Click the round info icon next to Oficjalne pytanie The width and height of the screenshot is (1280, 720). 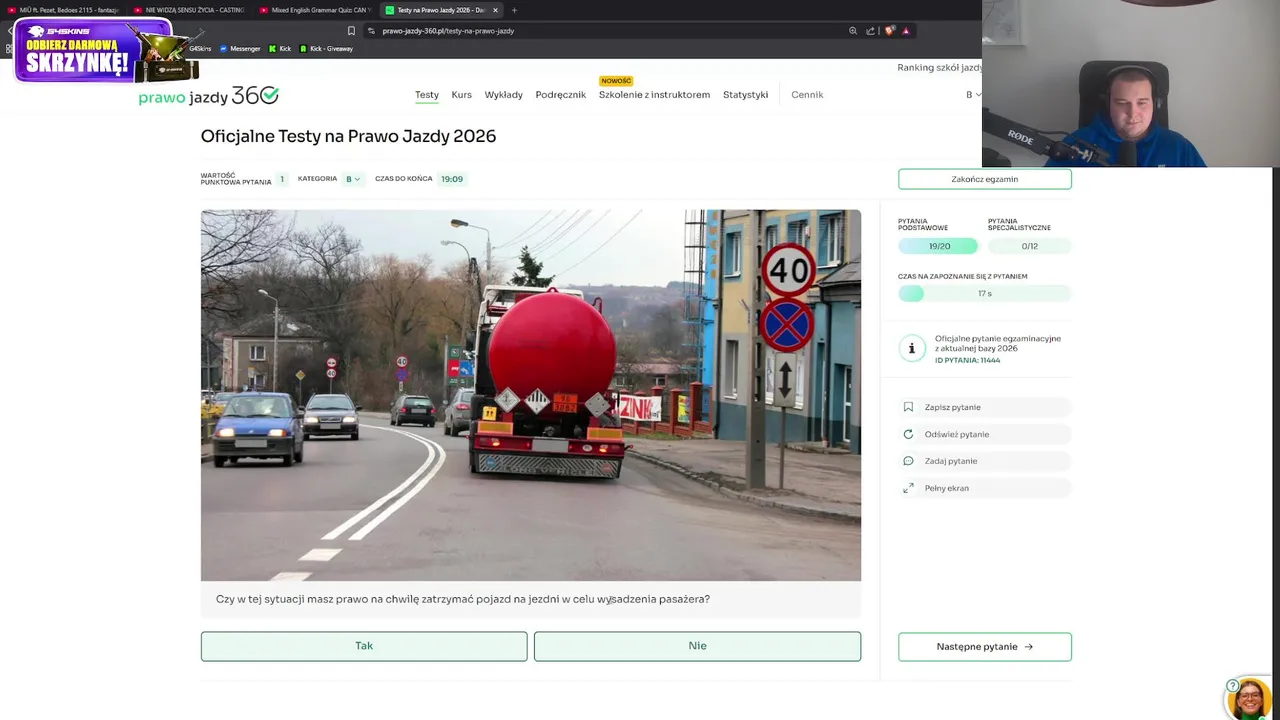point(911,348)
